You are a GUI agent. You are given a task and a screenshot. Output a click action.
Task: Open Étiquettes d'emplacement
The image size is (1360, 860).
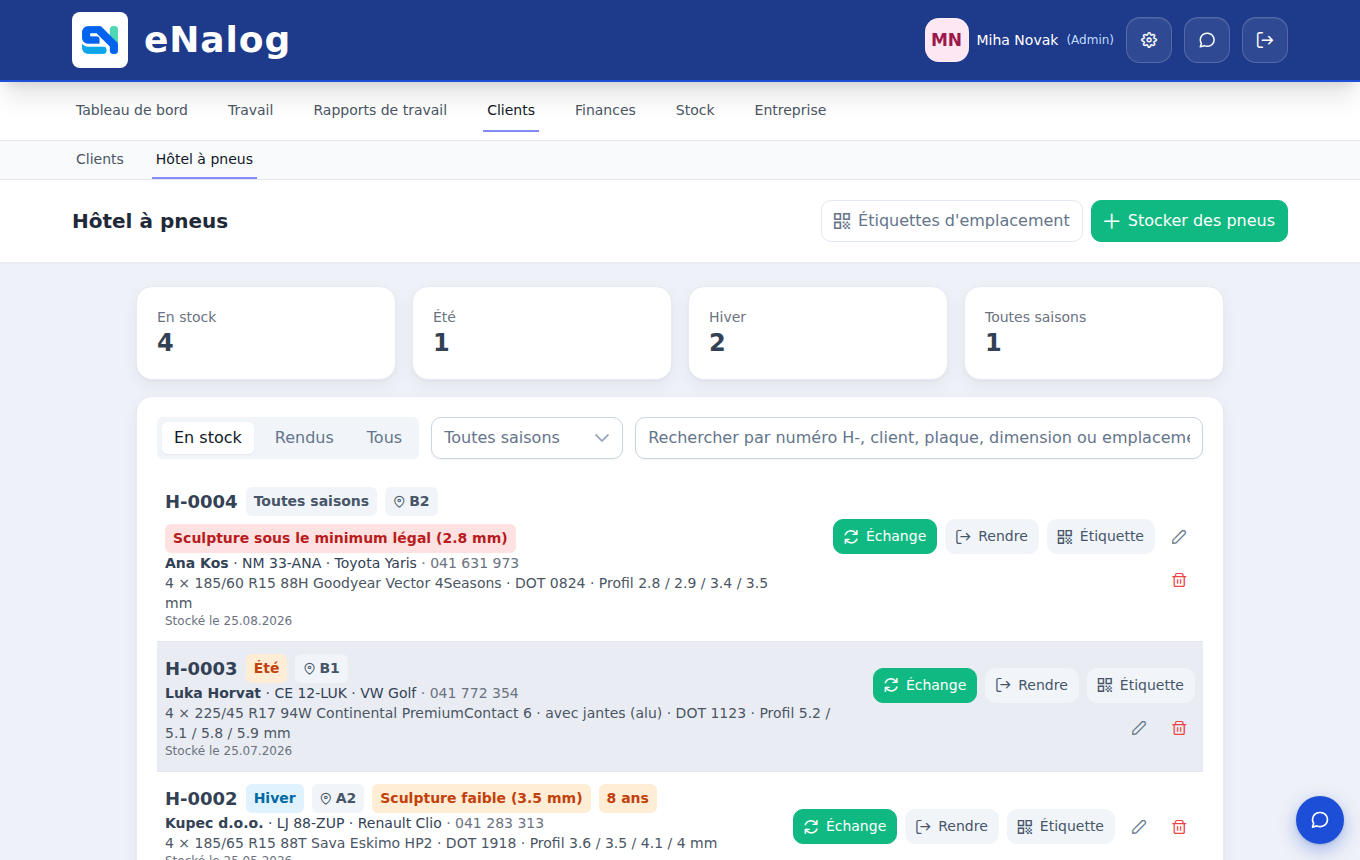click(x=952, y=221)
